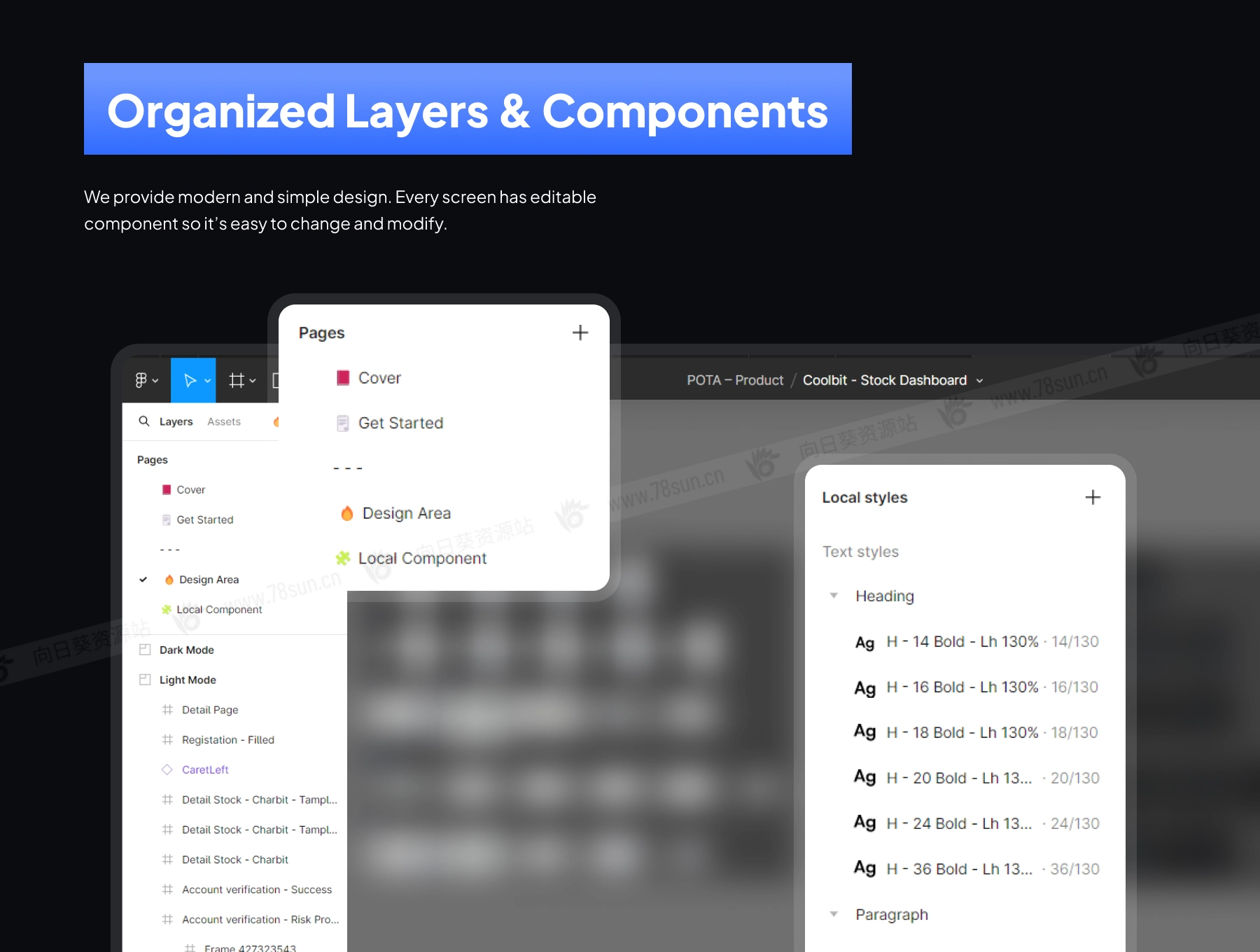The height and width of the screenshot is (952, 1260).
Task: Open Cover page in Pages popup
Action: pos(379,378)
